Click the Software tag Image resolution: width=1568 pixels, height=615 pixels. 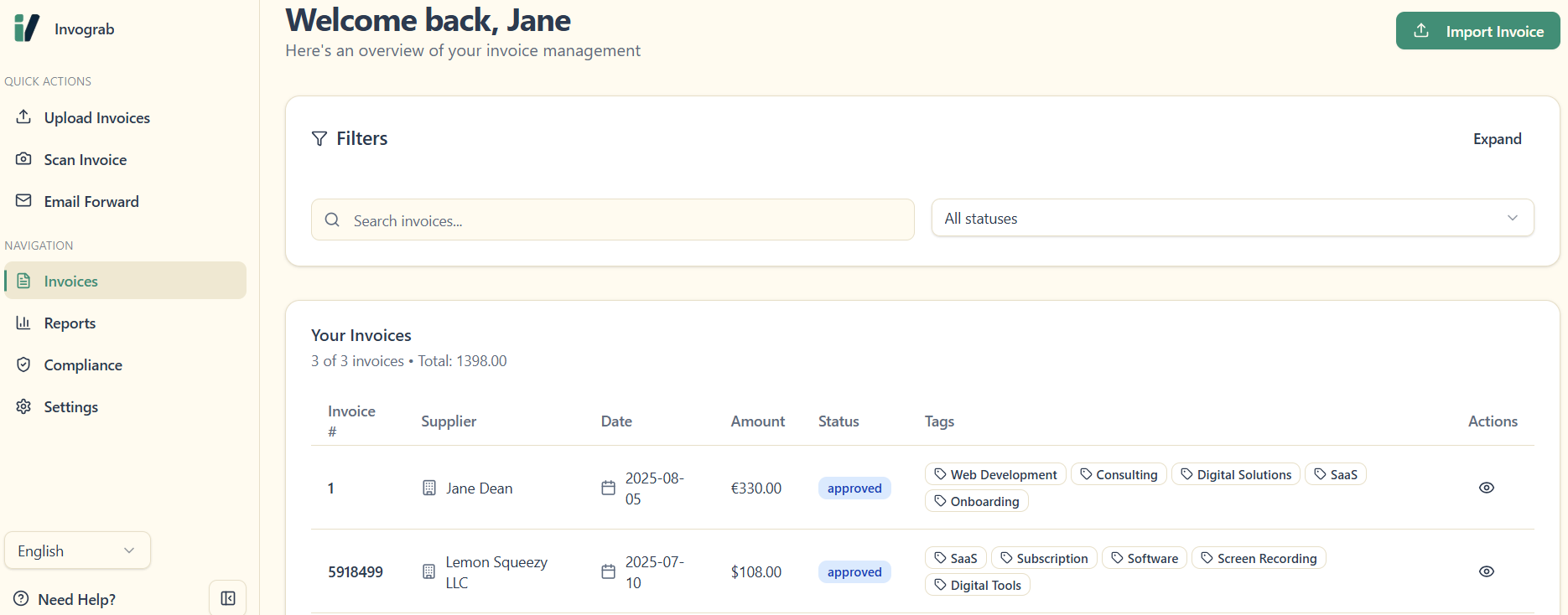tap(1145, 558)
